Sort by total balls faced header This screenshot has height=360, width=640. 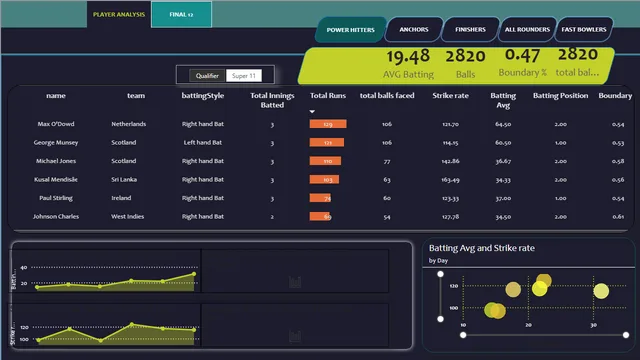pos(387,96)
